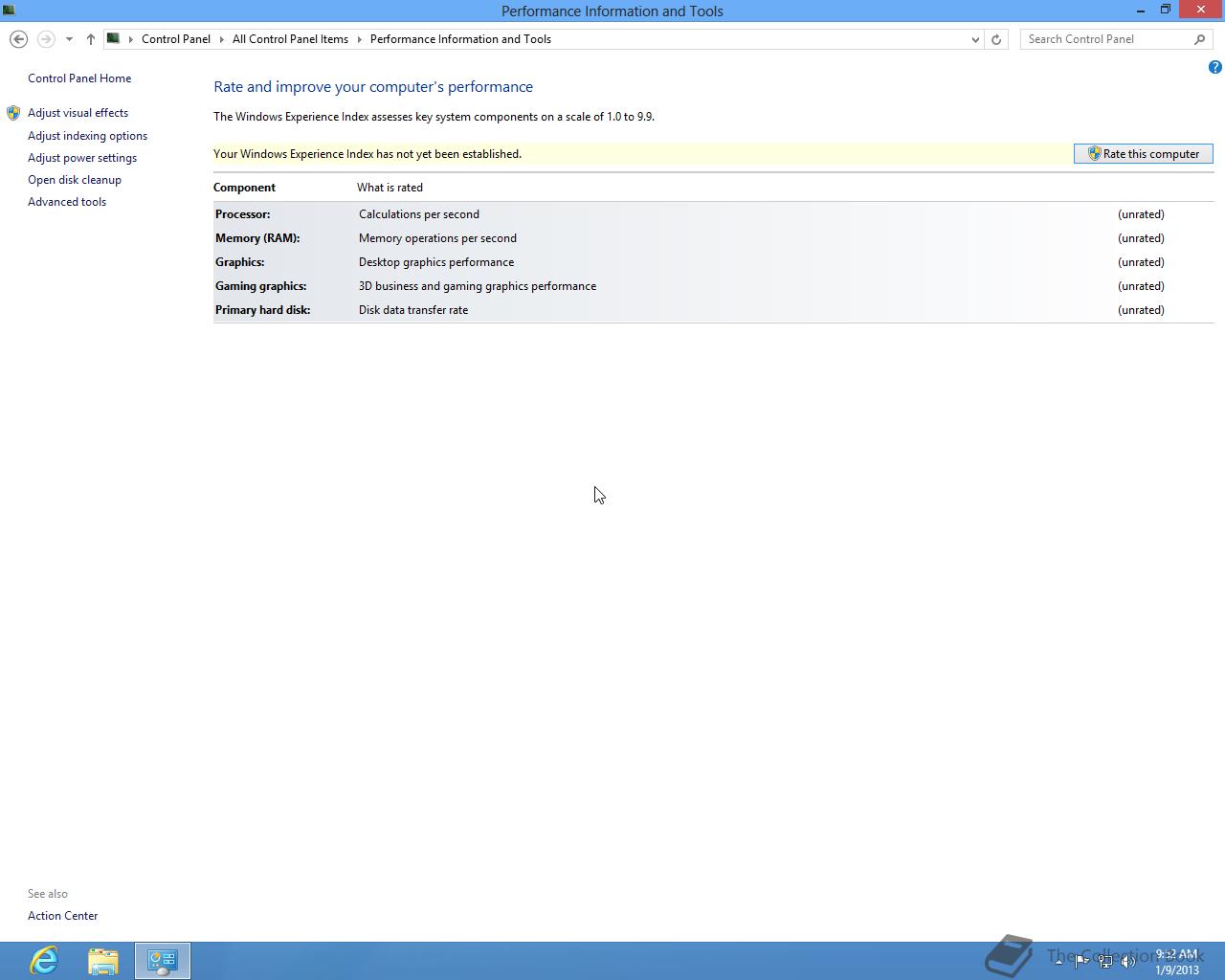Show hidden tray icons arrow
This screenshot has width=1225, height=980.
(x=1058, y=961)
